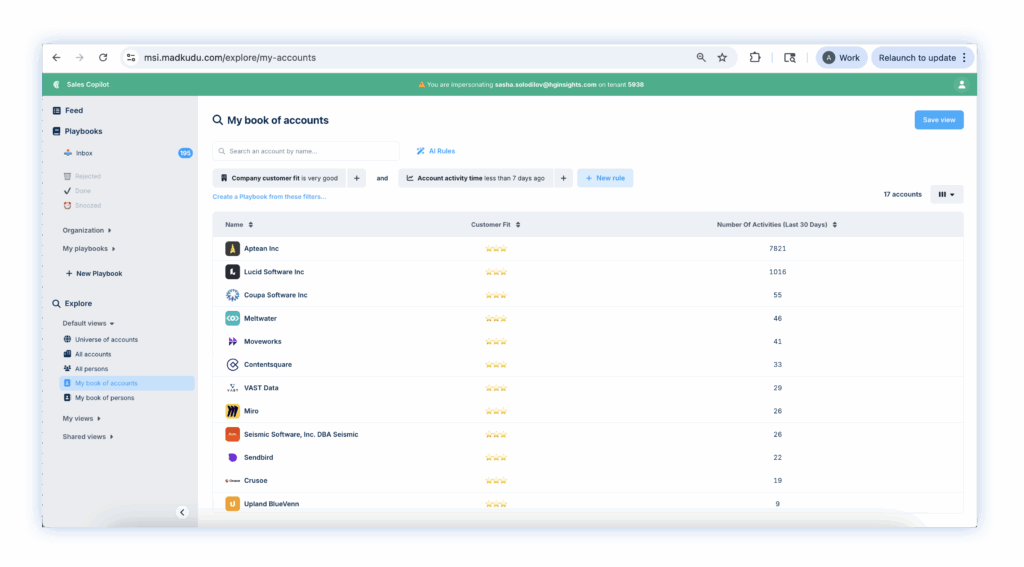Viewport: 1024px width, 567px height.
Task: Collapse the sidebar with the arrow button
Action: pyautogui.click(x=182, y=512)
